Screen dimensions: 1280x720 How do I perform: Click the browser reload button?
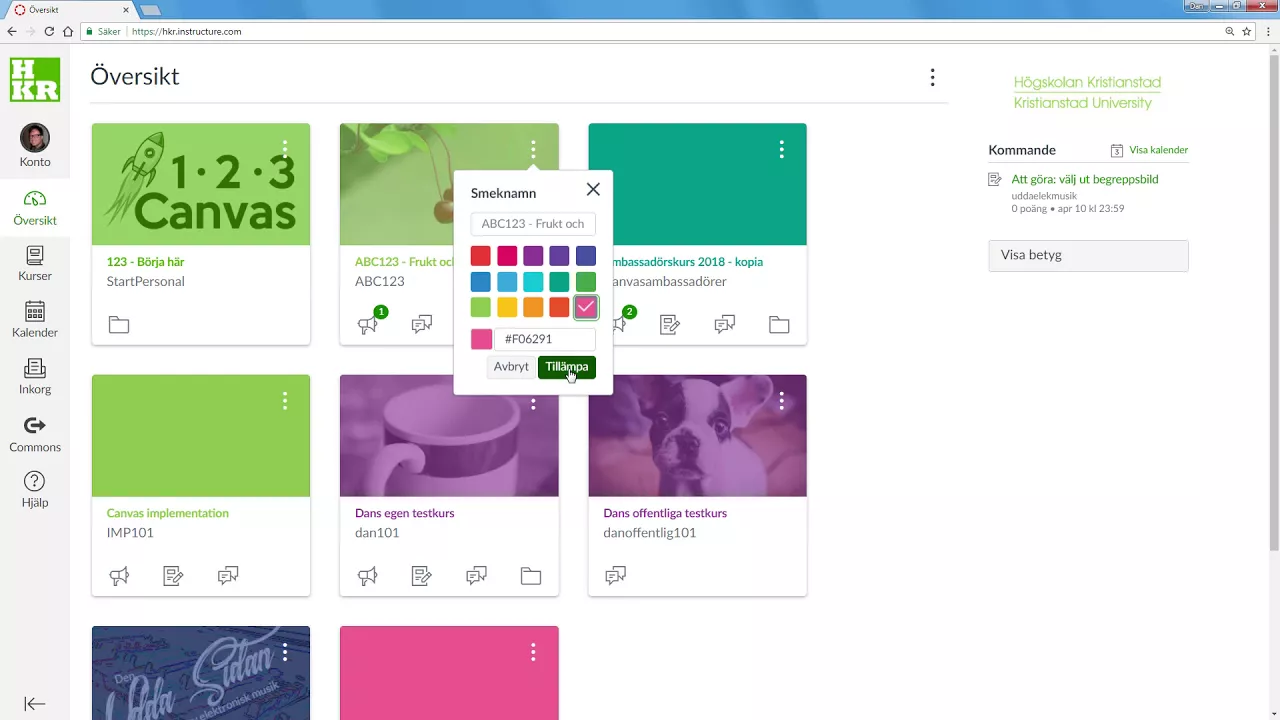click(x=49, y=32)
